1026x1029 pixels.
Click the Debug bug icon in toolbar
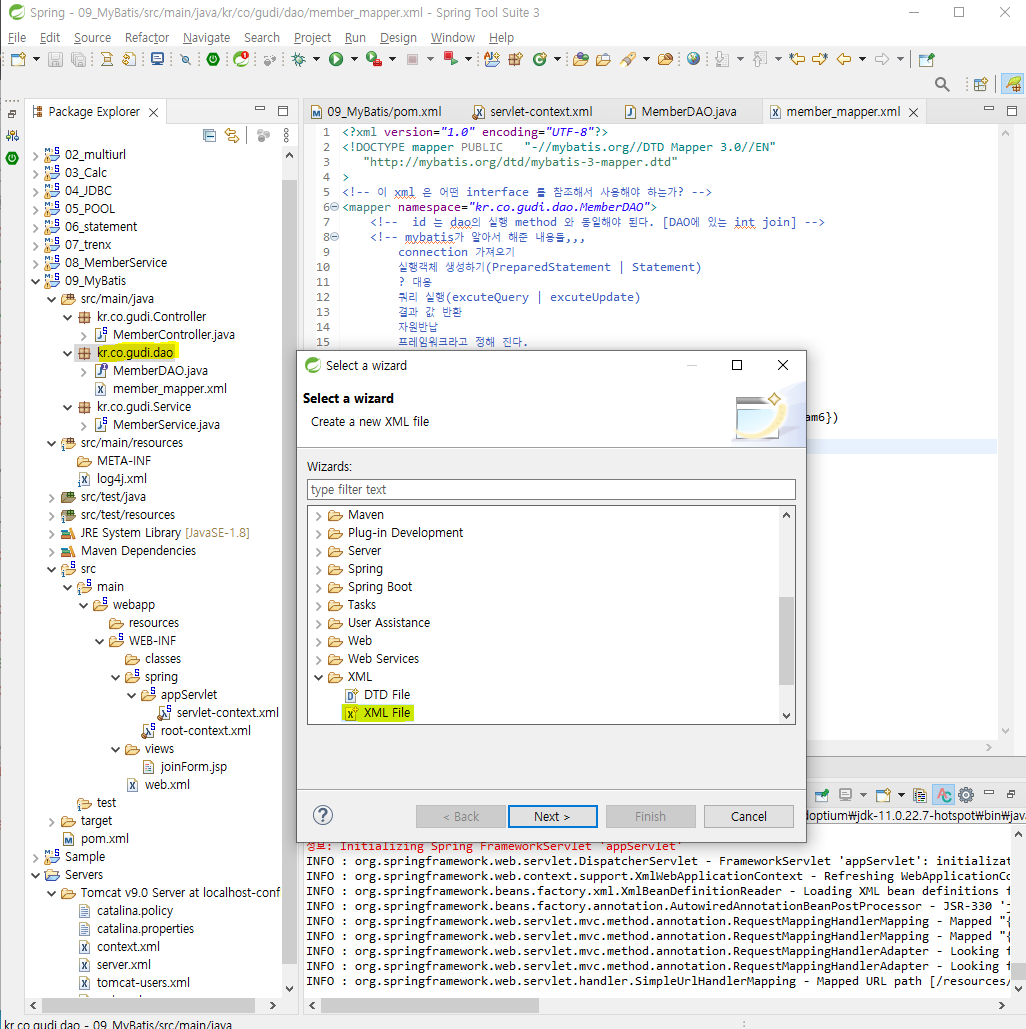pos(298,60)
